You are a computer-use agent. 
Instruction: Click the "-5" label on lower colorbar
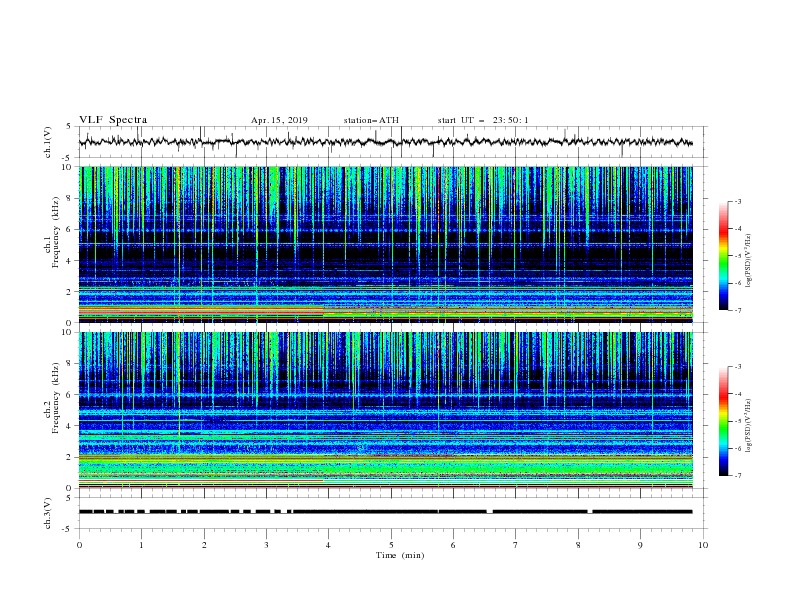click(x=737, y=421)
